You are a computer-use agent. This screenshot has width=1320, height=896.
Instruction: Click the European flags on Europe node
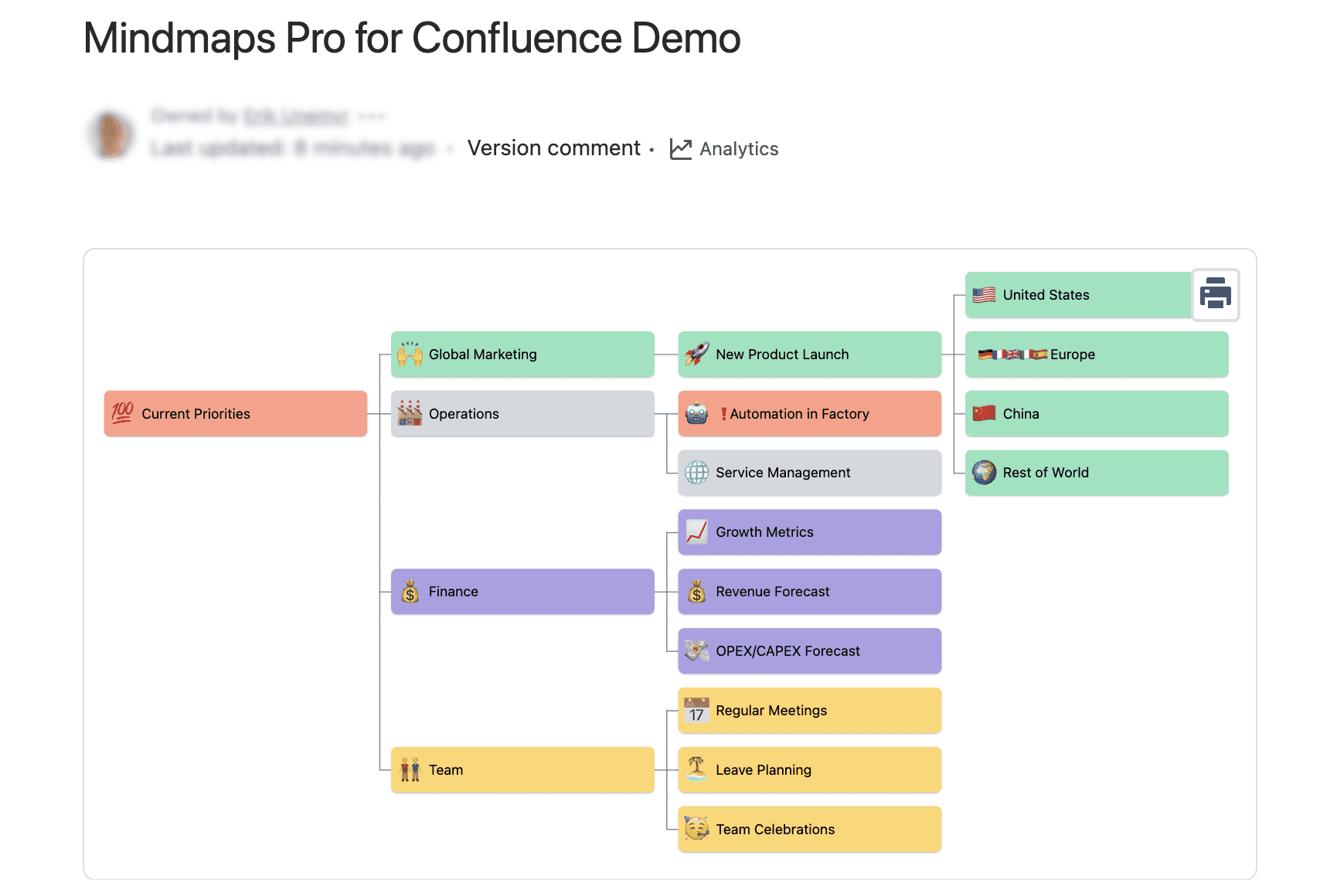pyautogui.click(x=1012, y=355)
